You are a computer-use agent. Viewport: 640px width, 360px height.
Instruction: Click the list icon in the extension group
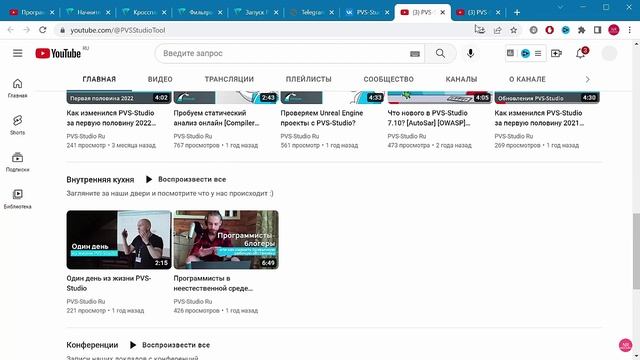(538, 53)
